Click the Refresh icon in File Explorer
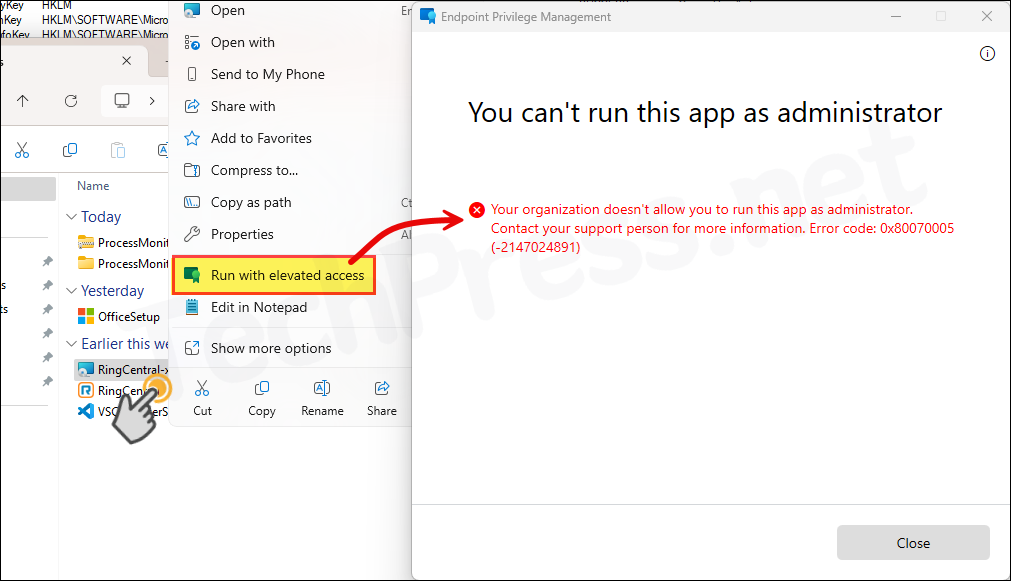This screenshot has width=1011, height=581. click(71, 101)
